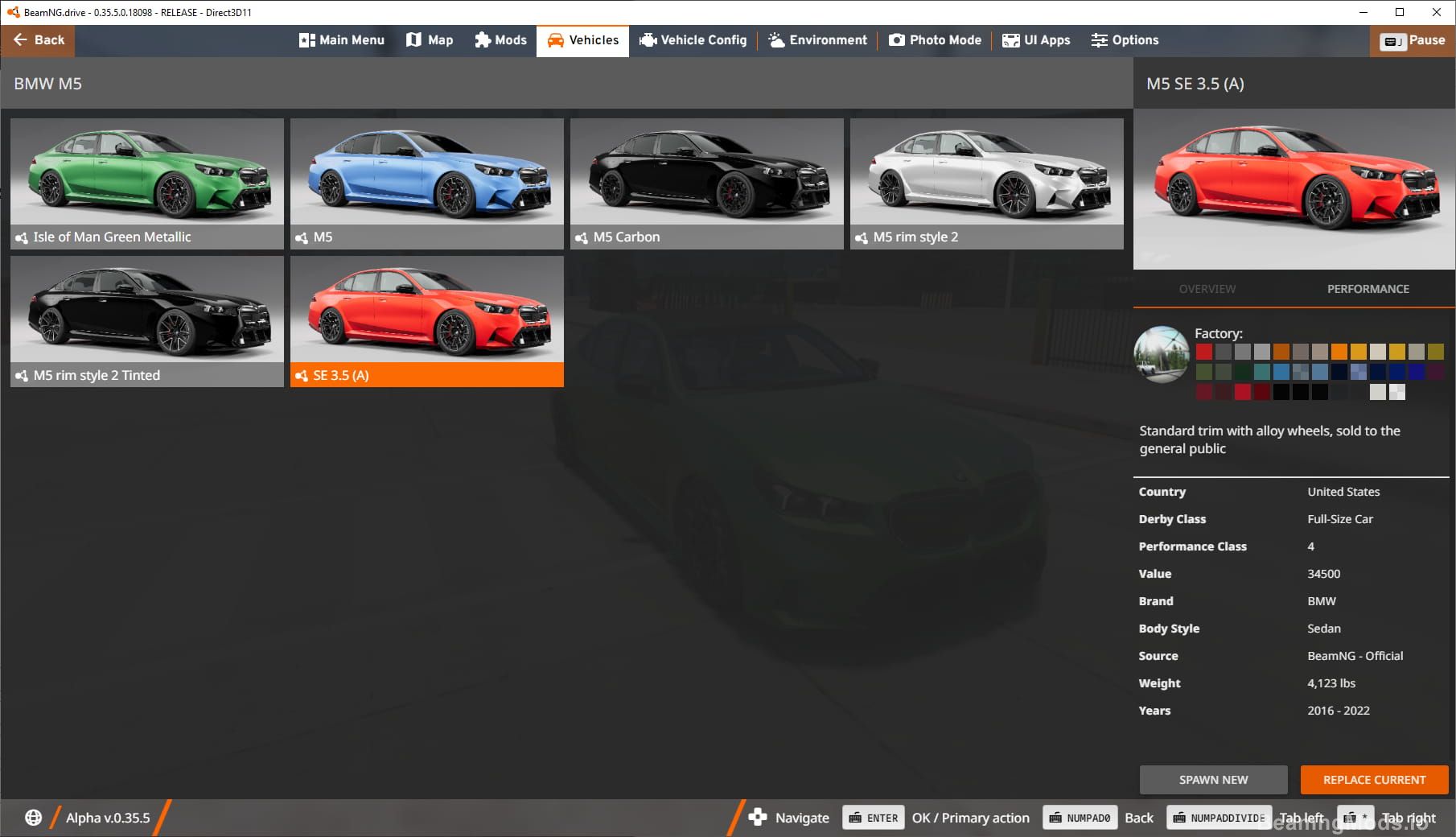This screenshot has height=837, width=1456.
Task: Click the config icon beside M5 rim style 2
Action: [x=862, y=237]
